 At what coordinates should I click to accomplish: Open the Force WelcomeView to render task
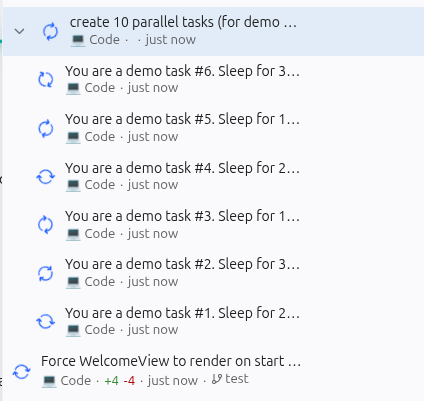pos(171,361)
